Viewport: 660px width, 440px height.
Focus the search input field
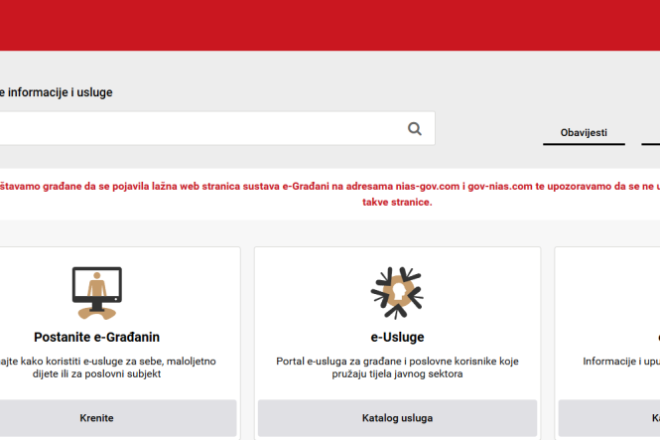pos(217,128)
